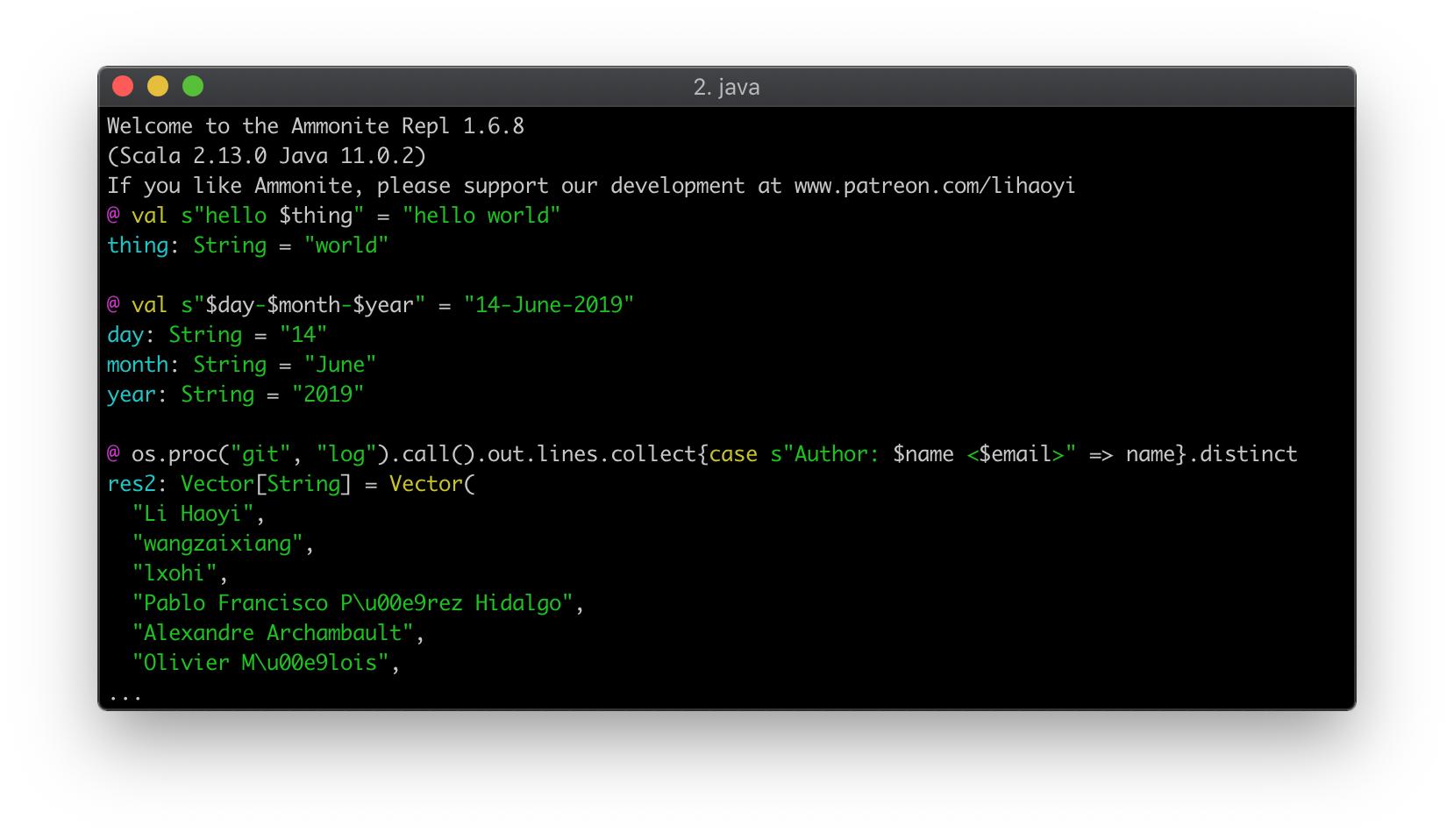The height and width of the screenshot is (840, 1454).
Task: Click the 'month: String = "June"' output
Action: click(241, 365)
